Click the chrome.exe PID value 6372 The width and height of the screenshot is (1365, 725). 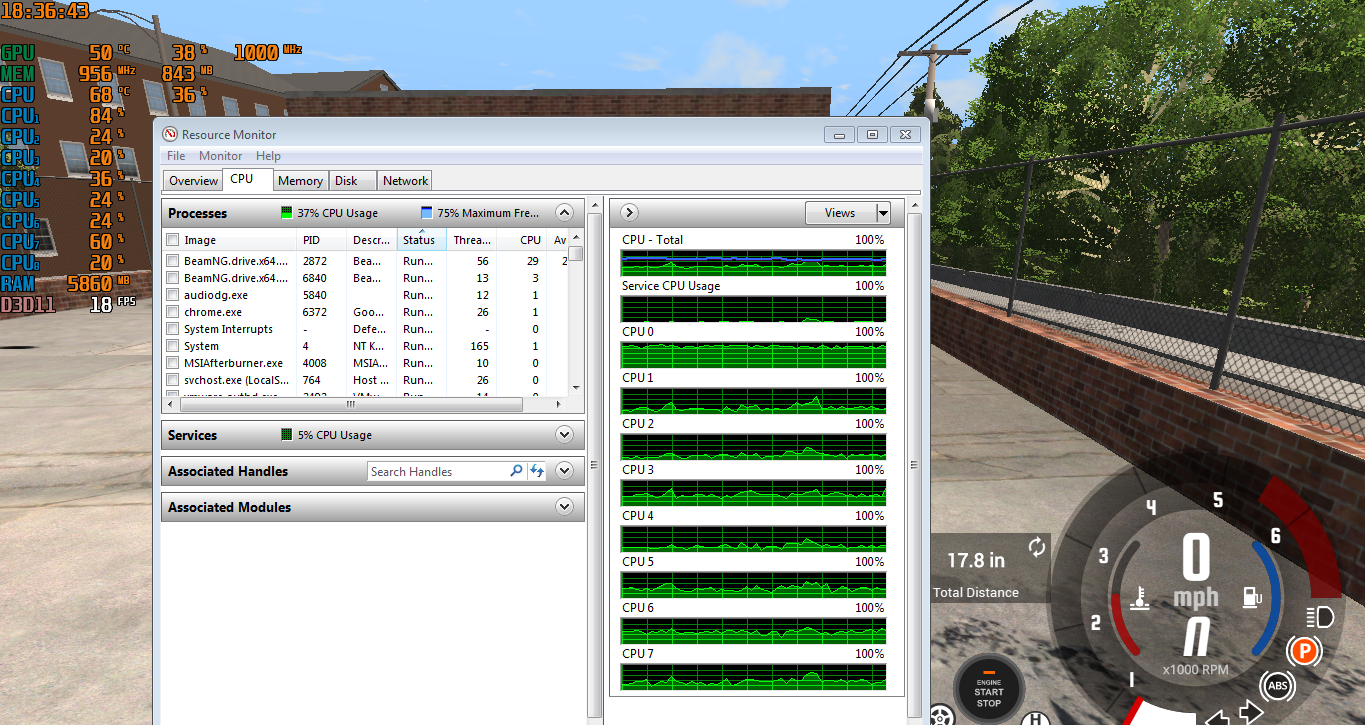point(315,312)
